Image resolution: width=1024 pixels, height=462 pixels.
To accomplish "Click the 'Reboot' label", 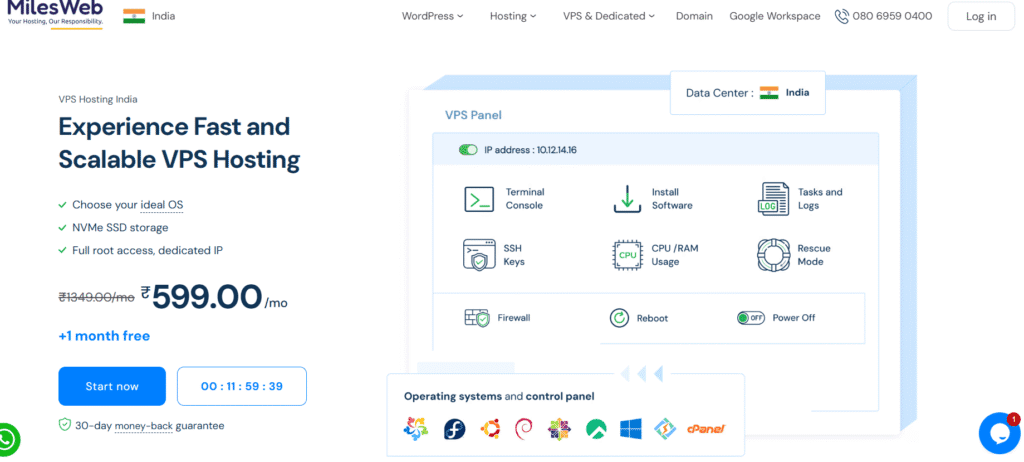I will [652, 318].
